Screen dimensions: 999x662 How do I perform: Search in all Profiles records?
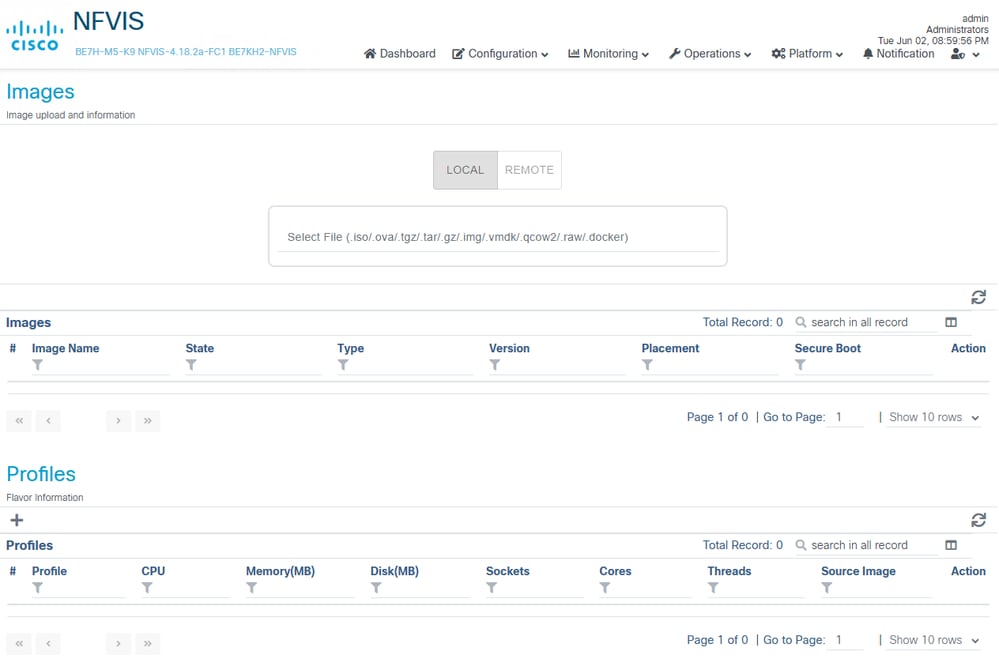coord(866,545)
